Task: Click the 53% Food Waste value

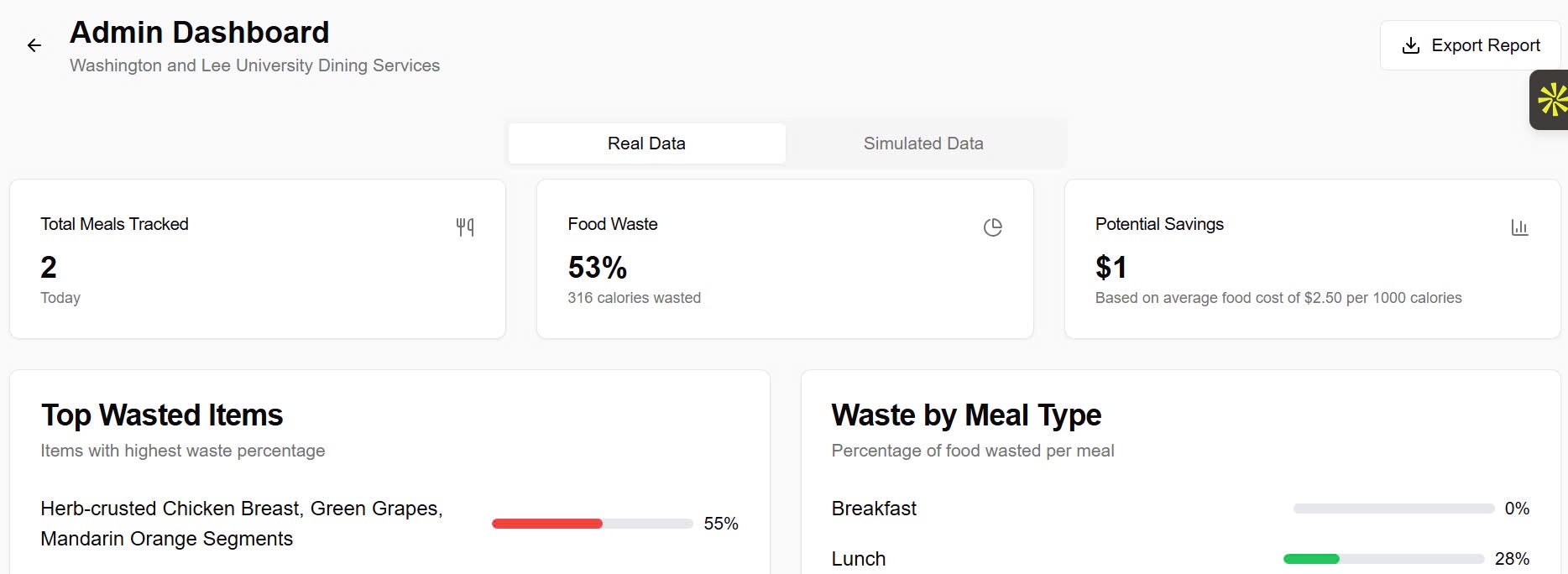Action: pos(598,268)
